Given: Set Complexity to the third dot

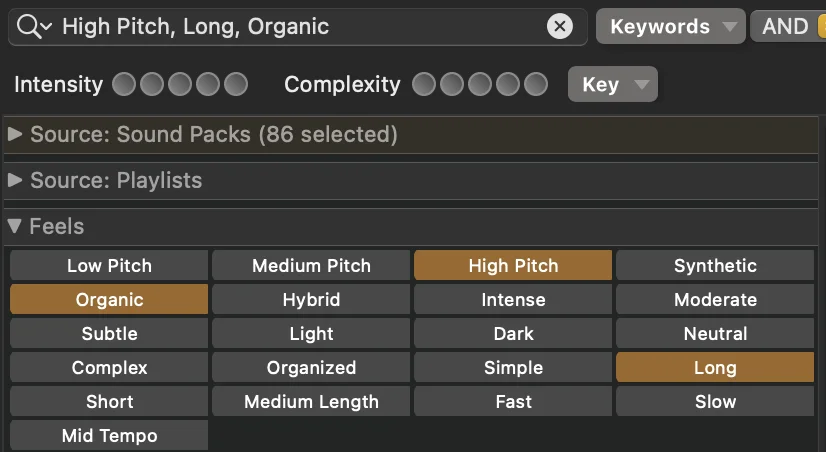Looking at the screenshot, I should pyautogui.click(x=480, y=84).
